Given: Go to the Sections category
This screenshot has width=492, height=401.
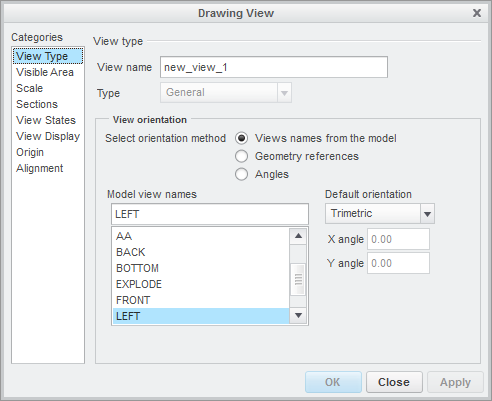Looking at the screenshot, I should pyautogui.click(x=37, y=104).
